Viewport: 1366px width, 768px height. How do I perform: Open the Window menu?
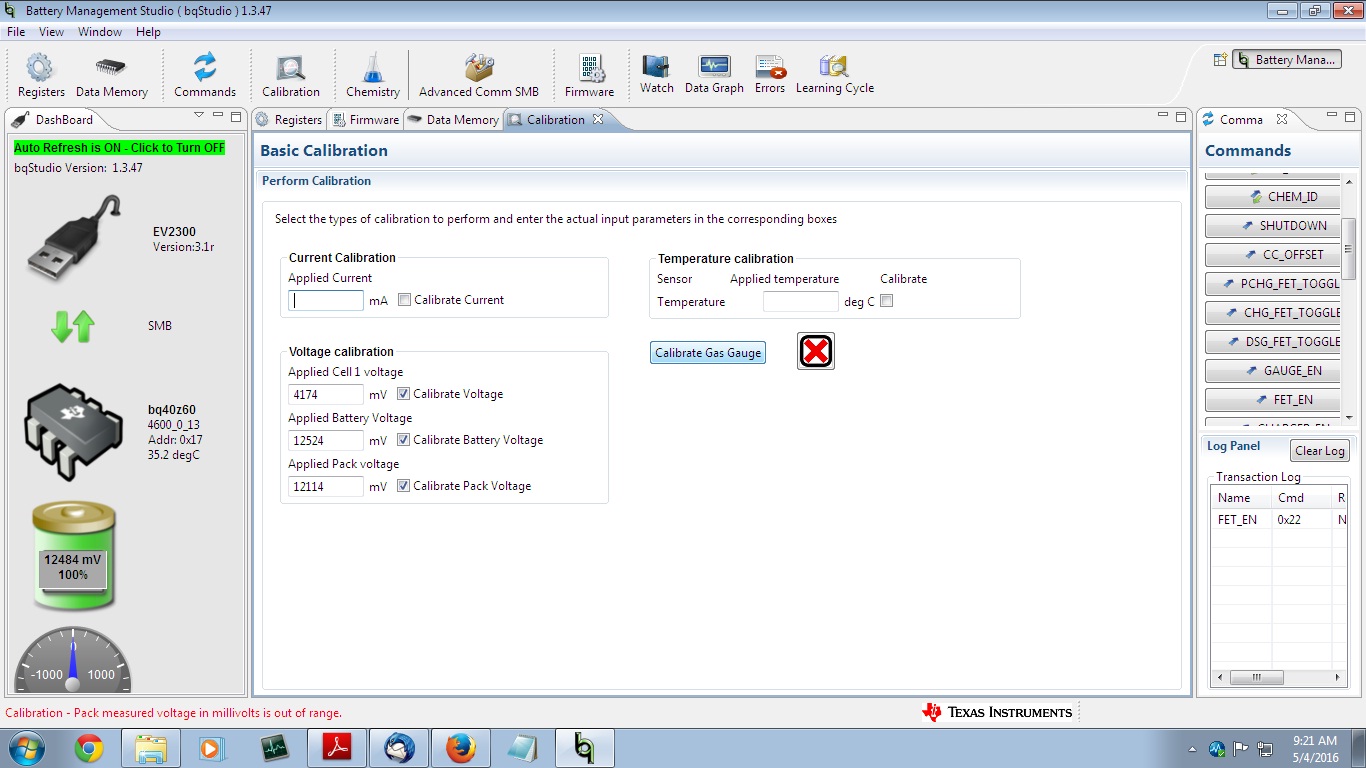(100, 32)
